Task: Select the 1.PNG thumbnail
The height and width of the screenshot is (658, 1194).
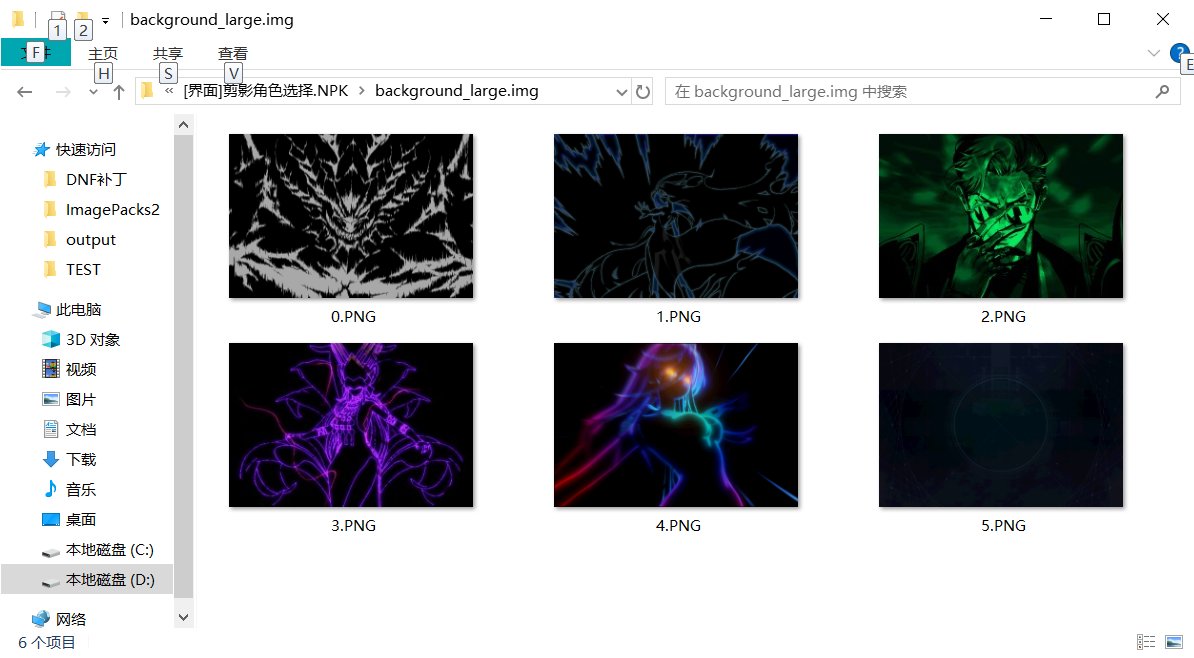Action: (676, 216)
